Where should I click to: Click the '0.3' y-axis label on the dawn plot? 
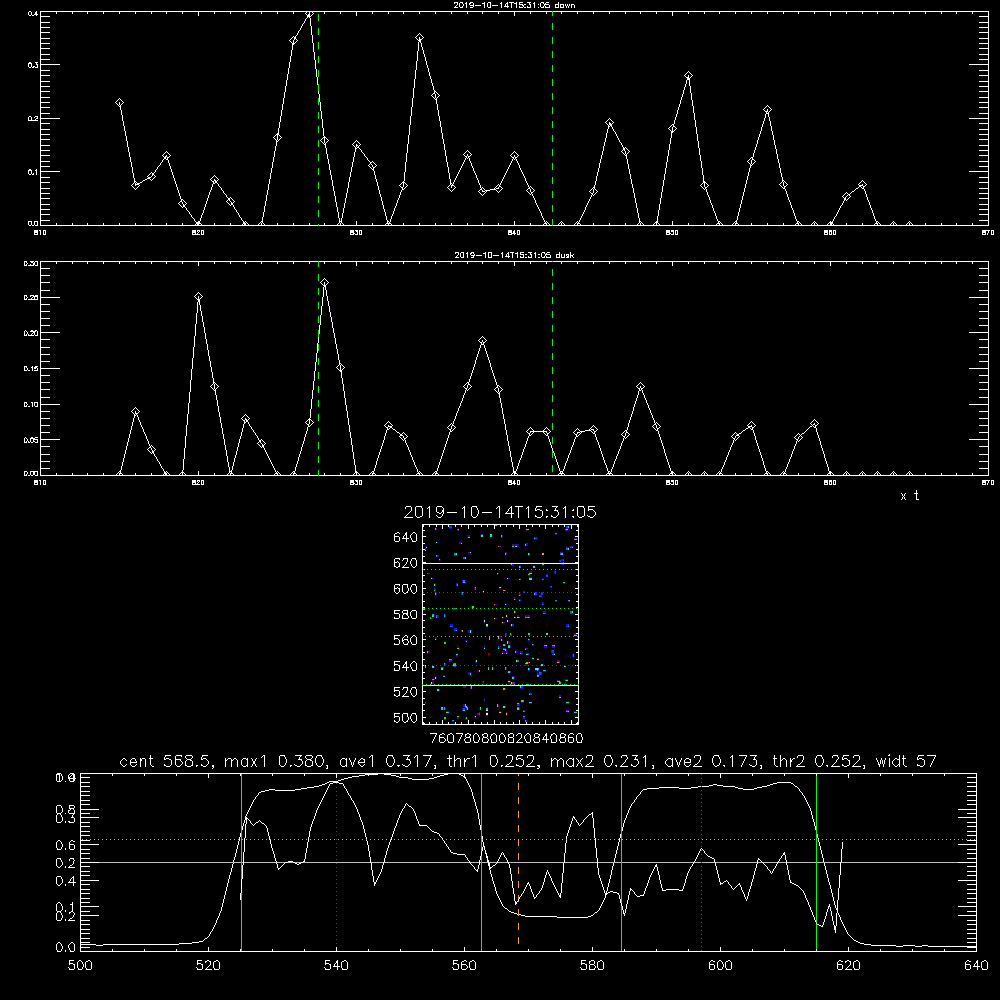tap(33, 65)
